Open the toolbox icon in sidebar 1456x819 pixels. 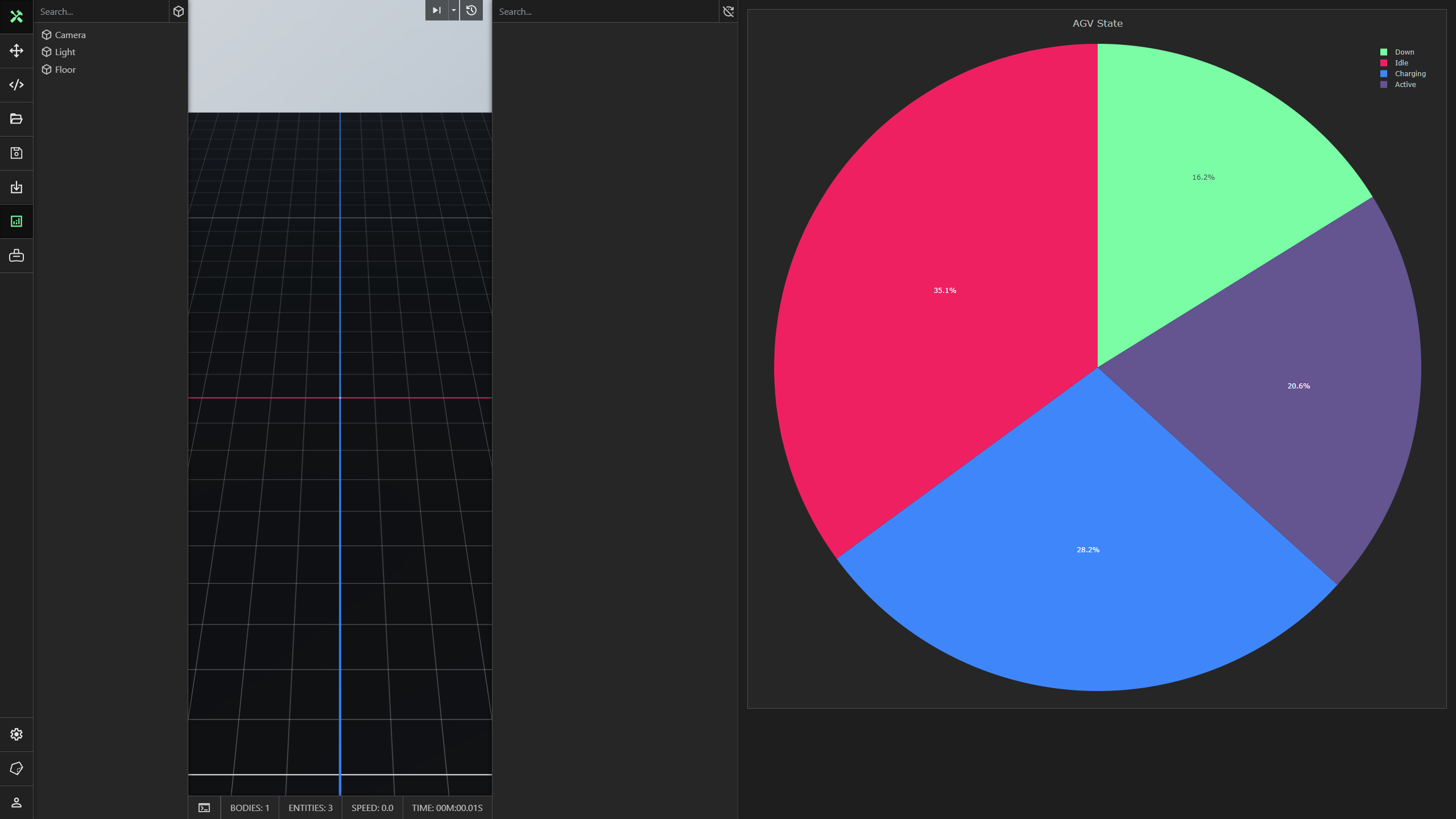(16, 255)
